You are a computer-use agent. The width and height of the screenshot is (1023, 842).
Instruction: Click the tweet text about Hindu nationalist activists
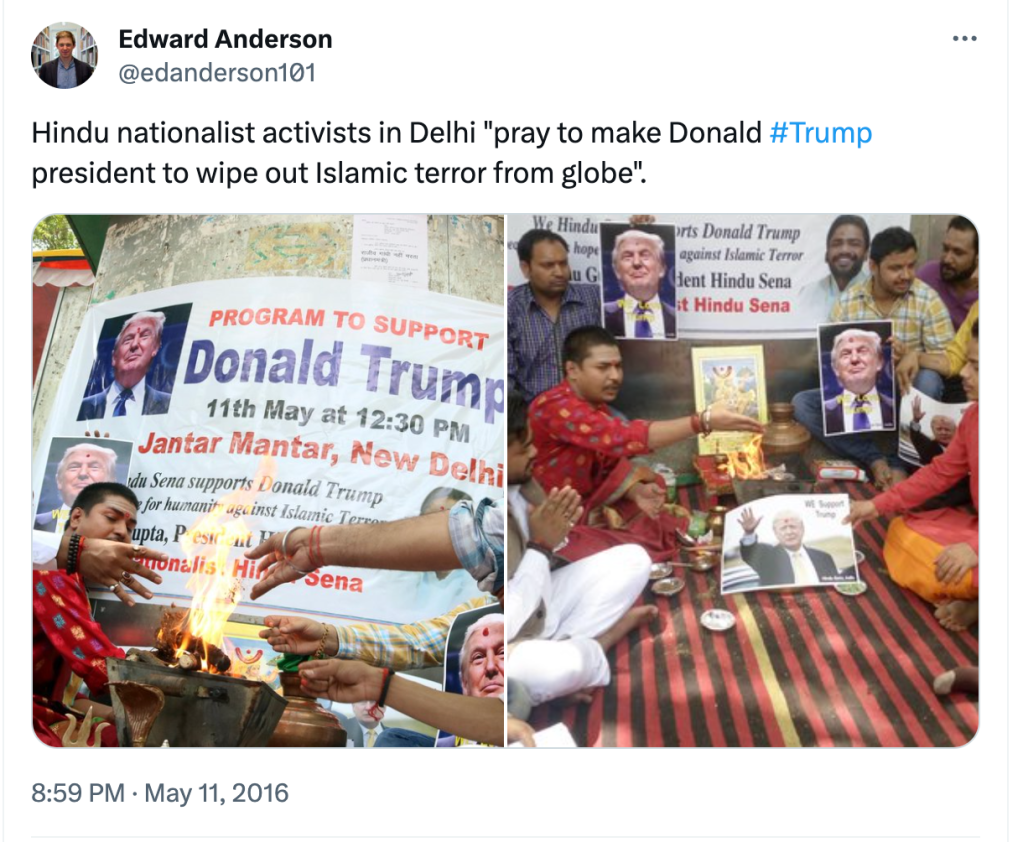coord(451,153)
